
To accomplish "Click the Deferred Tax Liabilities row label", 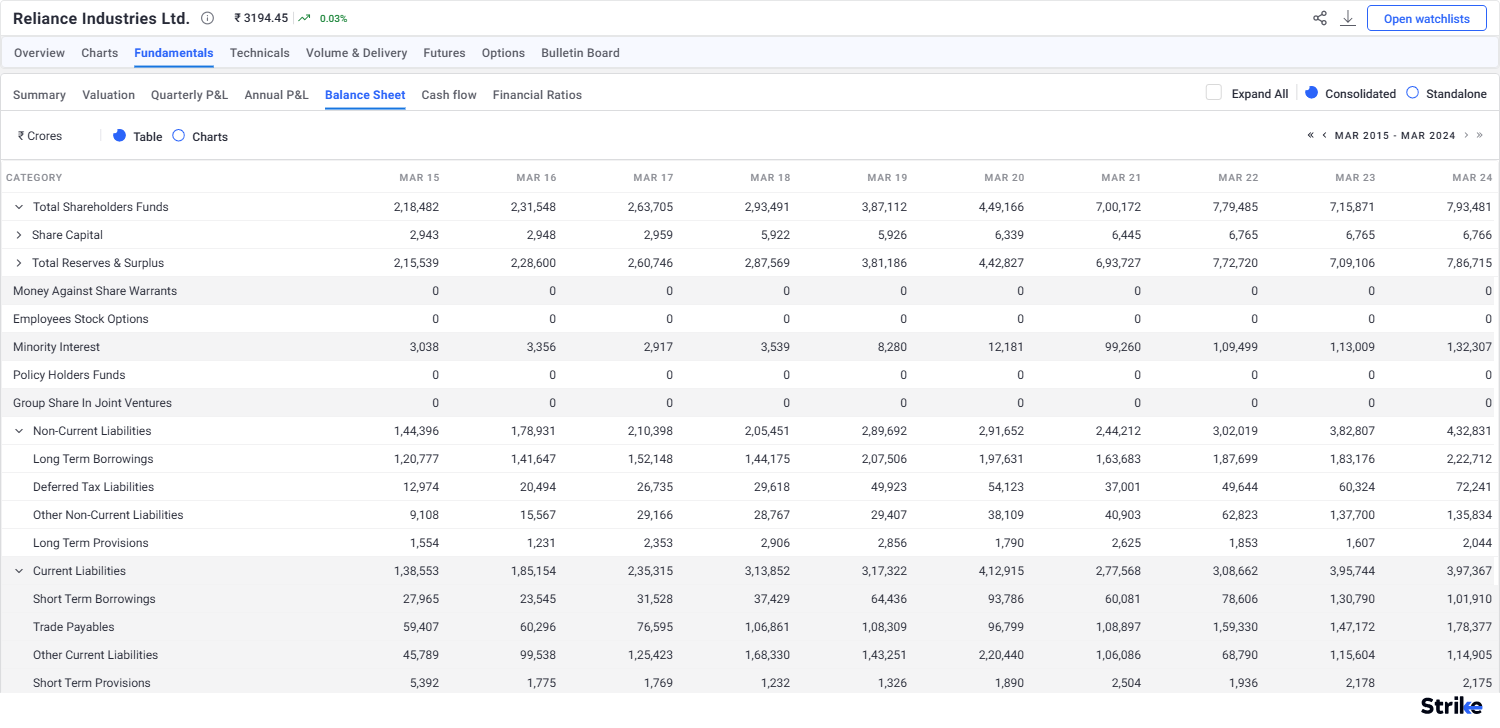I will [93, 487].
